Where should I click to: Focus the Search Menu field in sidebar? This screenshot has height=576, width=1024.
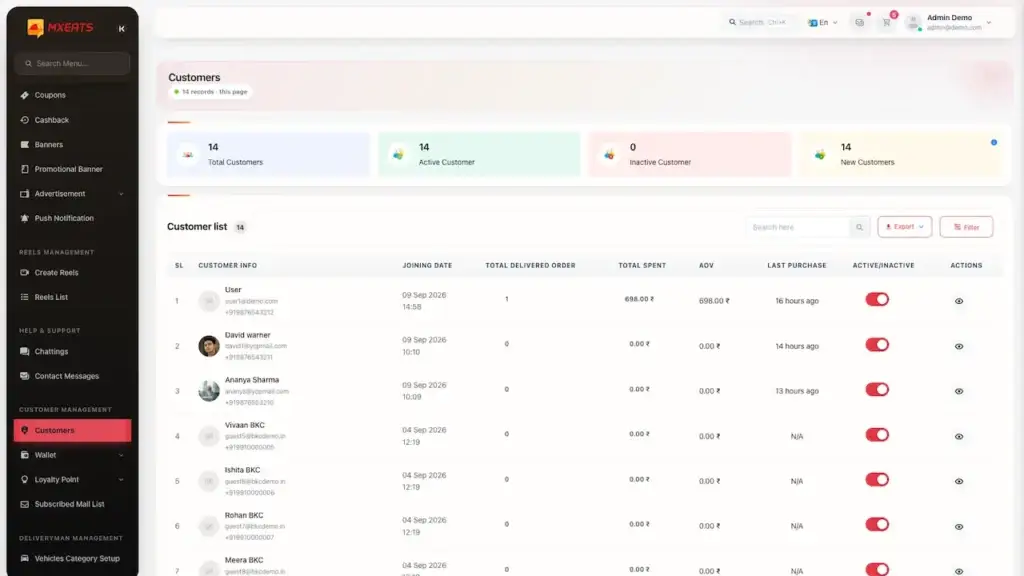72,63
